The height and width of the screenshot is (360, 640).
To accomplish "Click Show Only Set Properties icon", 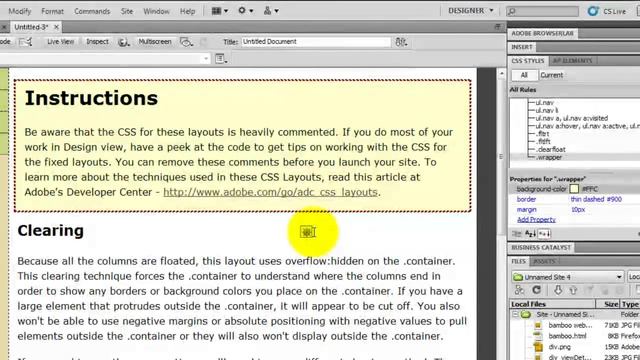I will tap(544, 234).
